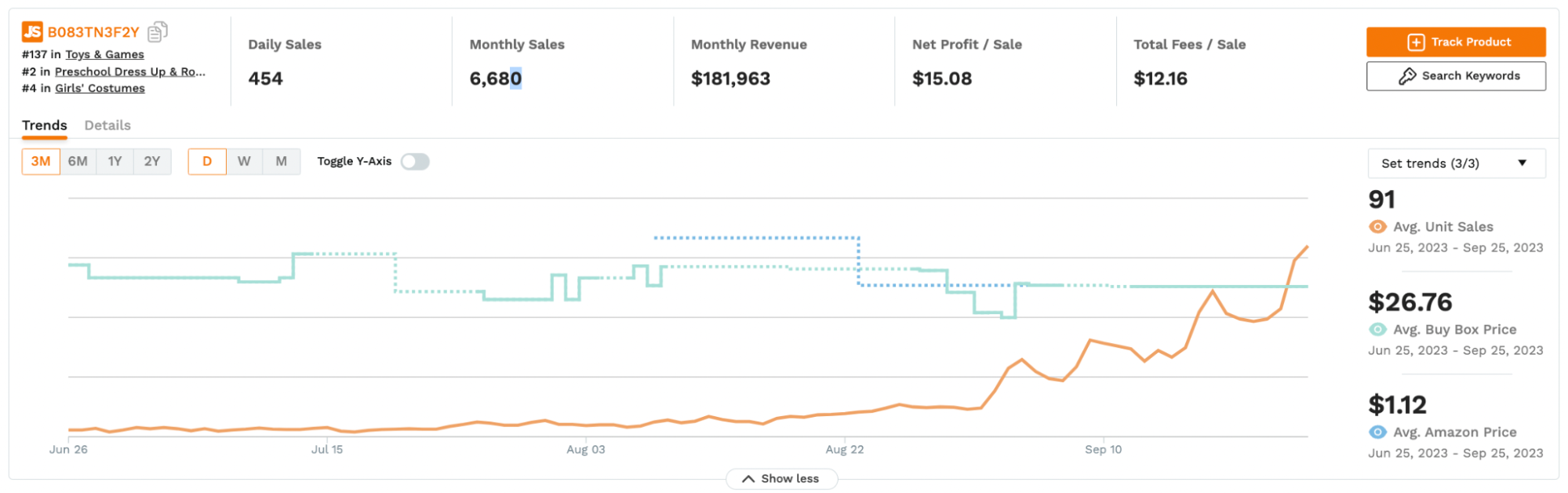Screen dimensions: 1568x493
Task: Switch the chart to 1Y range
Action: [115, 162]
